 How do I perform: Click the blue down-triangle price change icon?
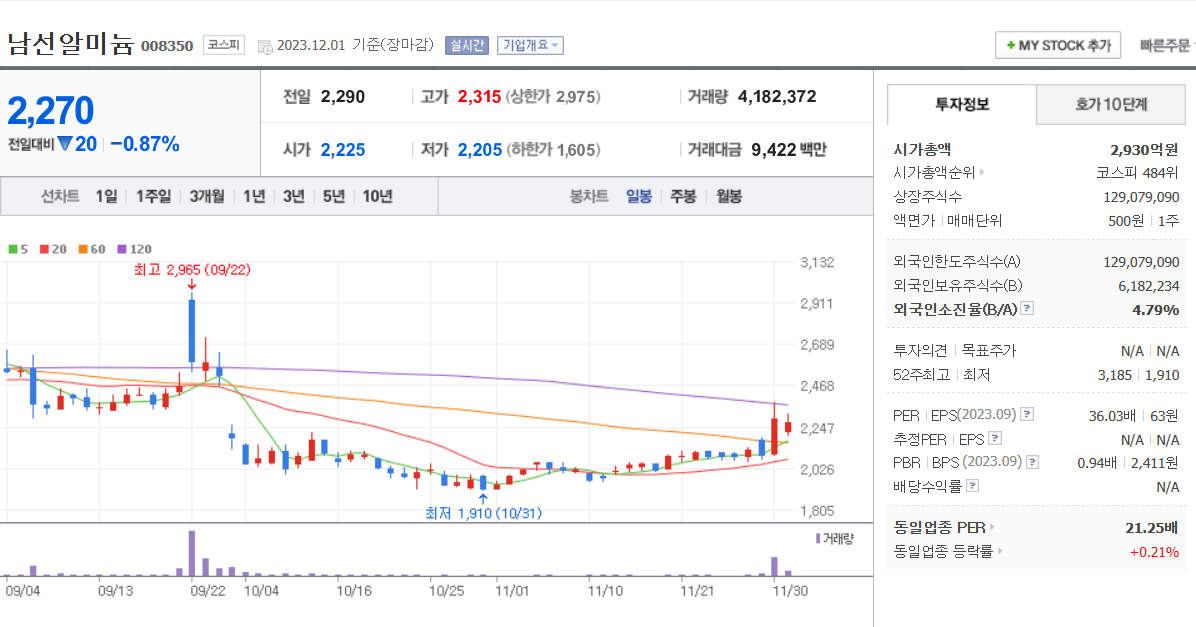click(65, 143)
